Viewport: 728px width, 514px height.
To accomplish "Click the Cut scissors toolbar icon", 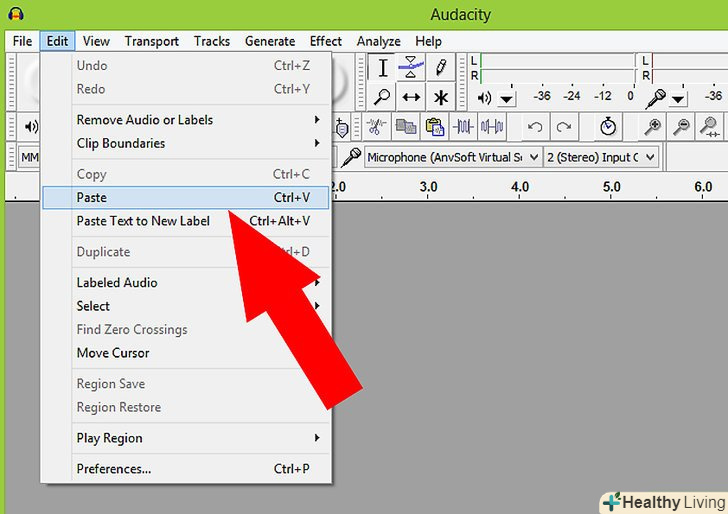I will [376, 126].
